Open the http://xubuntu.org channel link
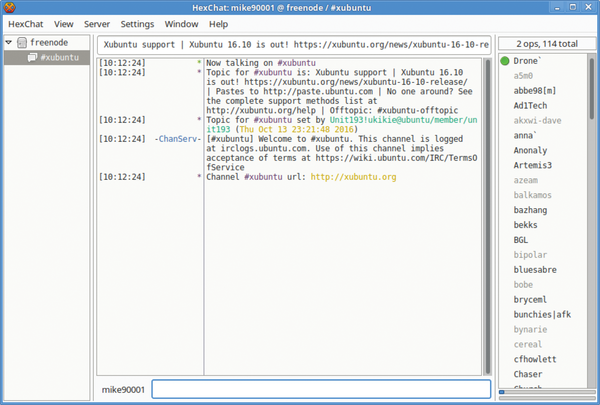Viewport: 600px width, 405px height. pyautogui.click(x=353, y=177)
